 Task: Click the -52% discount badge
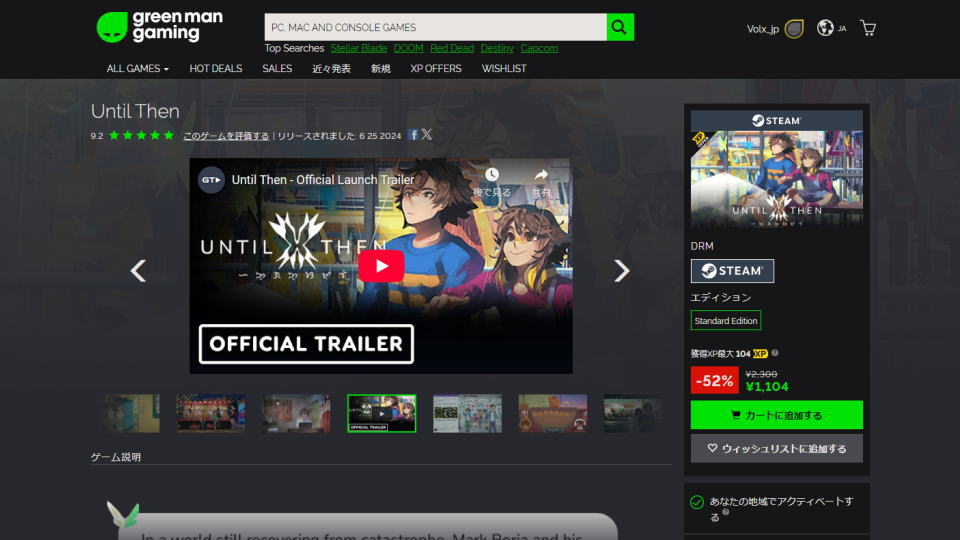tap(714, 380)
